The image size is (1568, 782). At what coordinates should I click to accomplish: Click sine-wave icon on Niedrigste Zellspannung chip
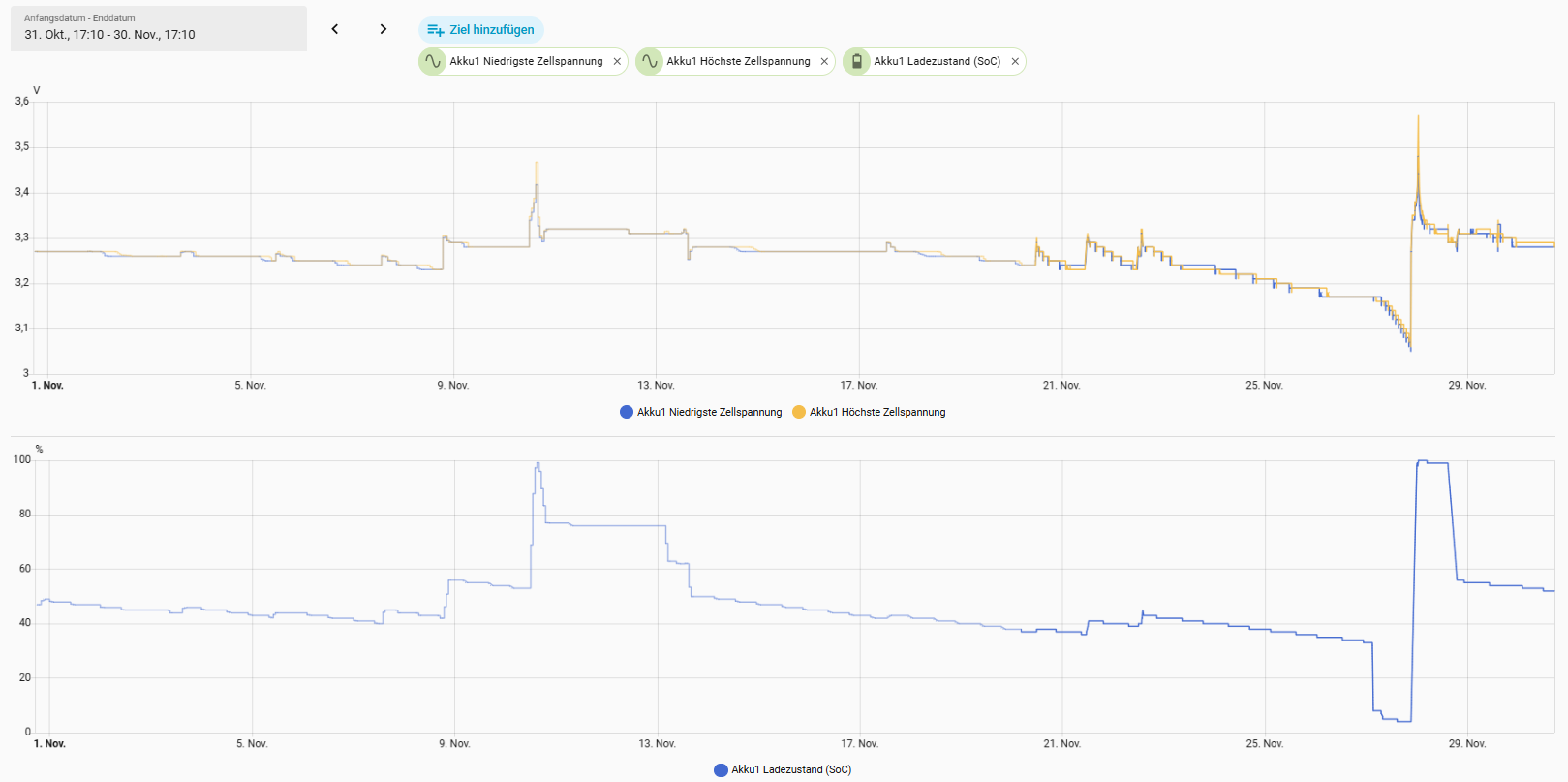click(x=432, y=61)
